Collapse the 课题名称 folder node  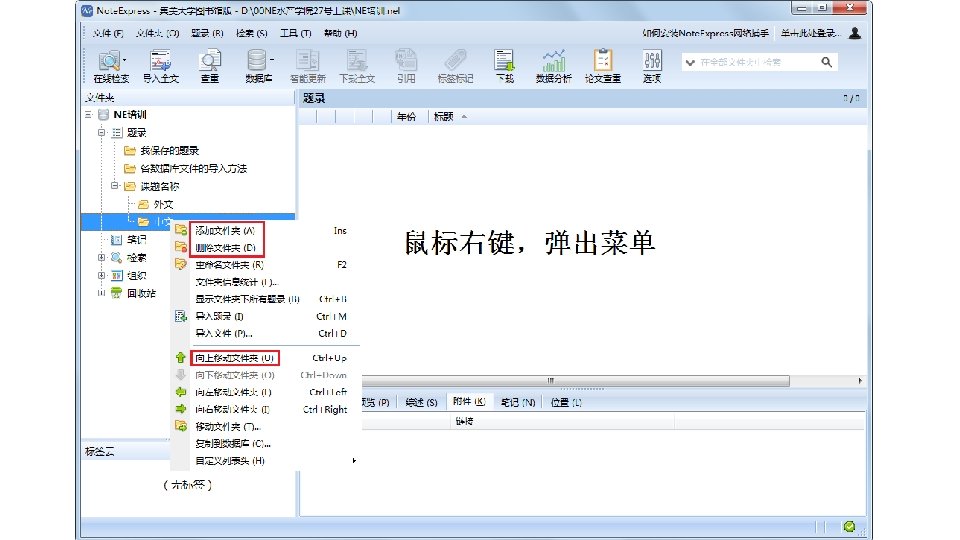(x=114, y=186)
